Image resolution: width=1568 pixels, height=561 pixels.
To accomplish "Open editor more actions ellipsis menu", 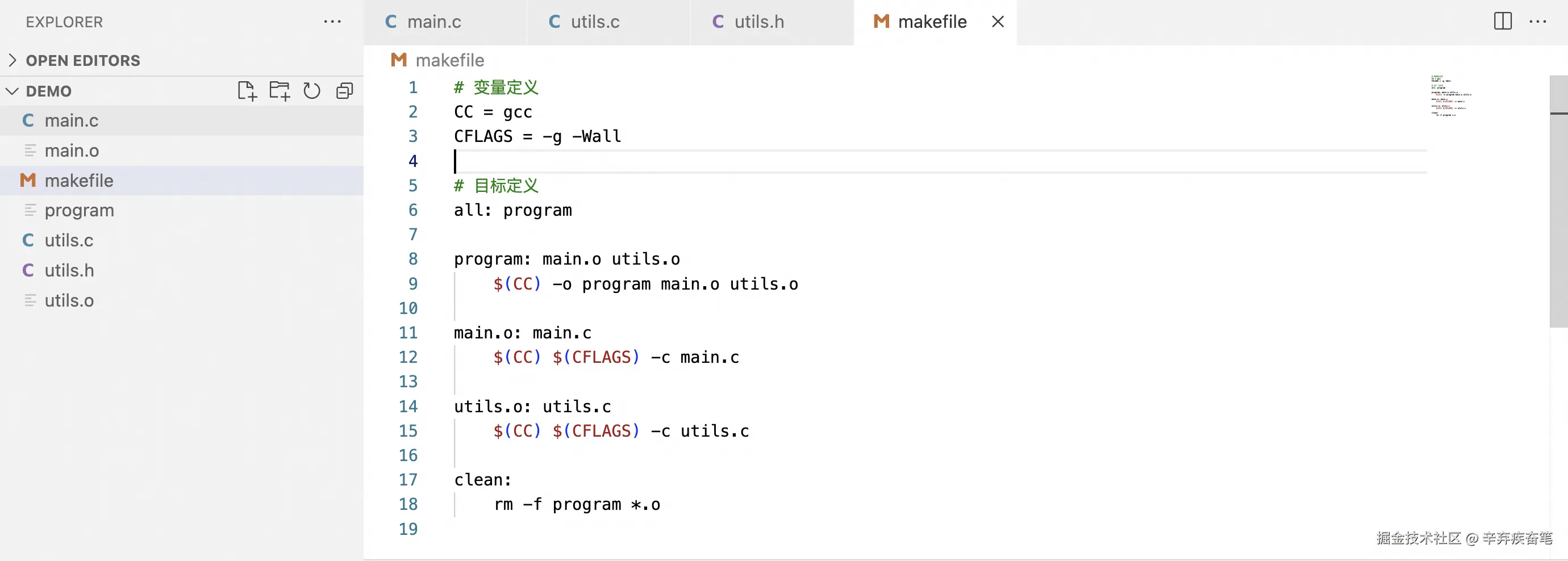I will (x=1537, y=22).
